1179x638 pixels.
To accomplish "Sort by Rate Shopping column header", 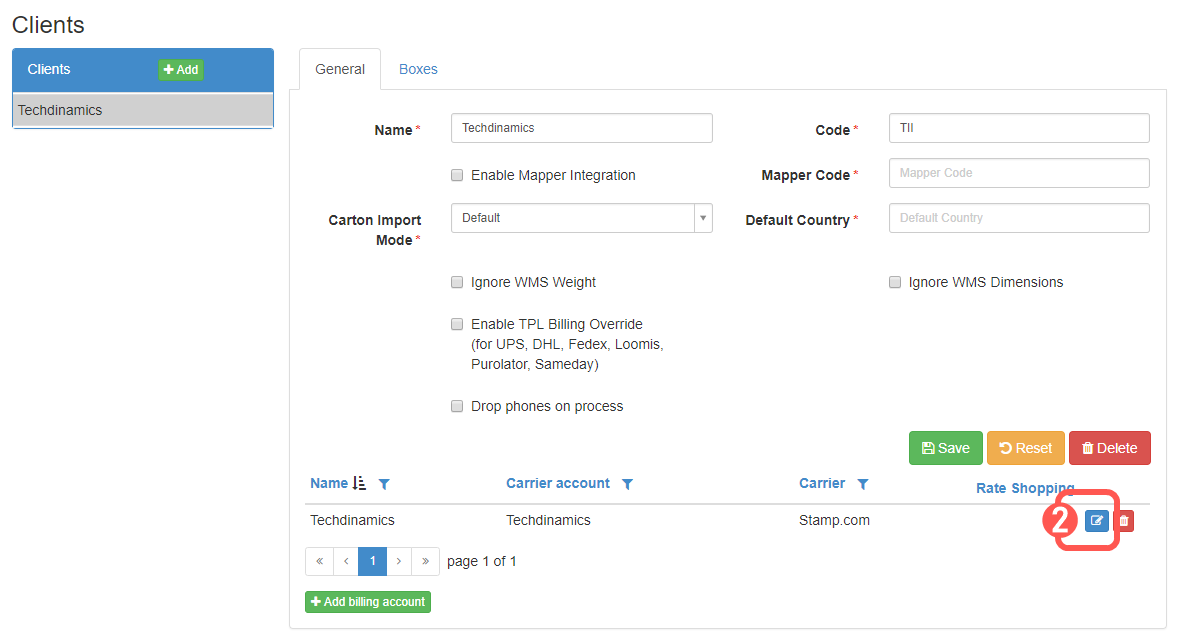I will pos(1025,488).
